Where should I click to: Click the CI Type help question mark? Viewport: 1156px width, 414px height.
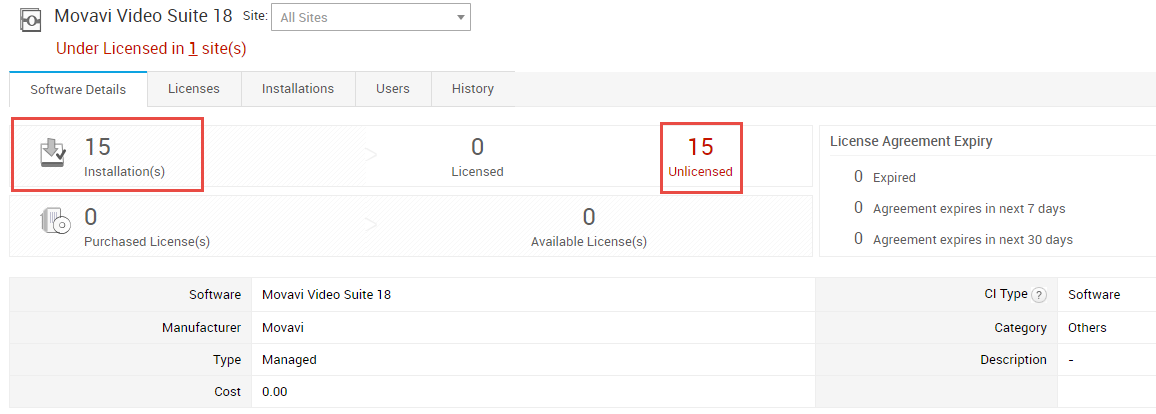pos(1038,295)
